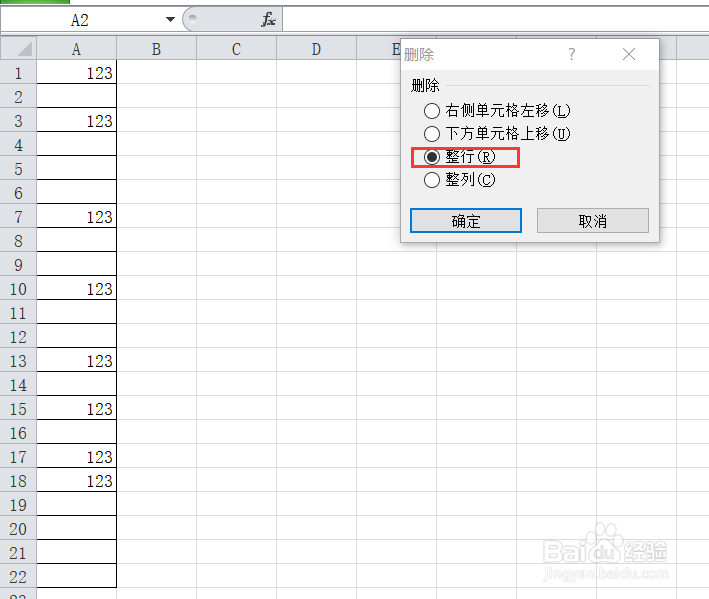Screen dimensions: 709x599
Task: Click cell B4 in the sheet
Action: pyautogui.click(x=156, y=144)
